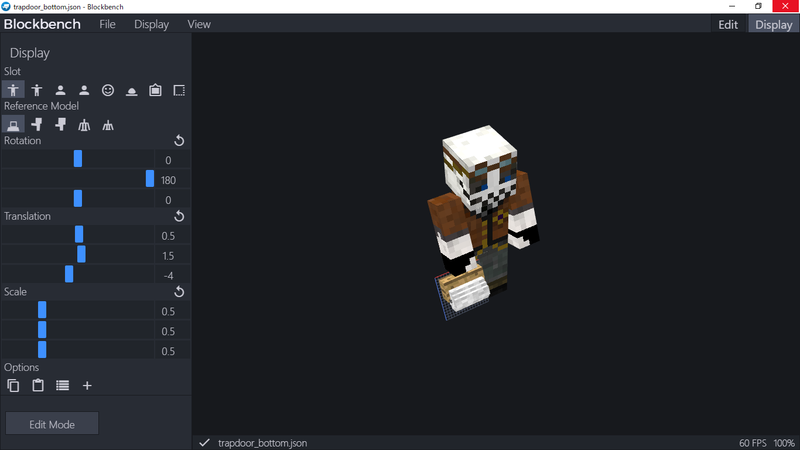Select the third-person left hand slot icon
Viewport: 800px width, 450px height.
37,90
